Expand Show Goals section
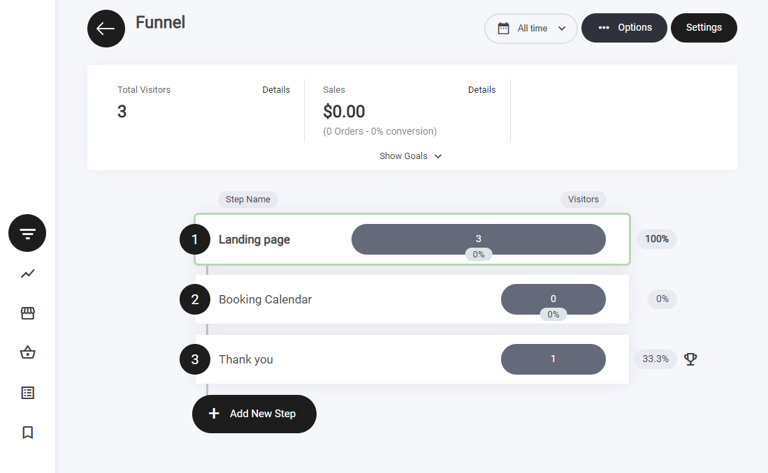768x473 pixels. tap(410, 156)
